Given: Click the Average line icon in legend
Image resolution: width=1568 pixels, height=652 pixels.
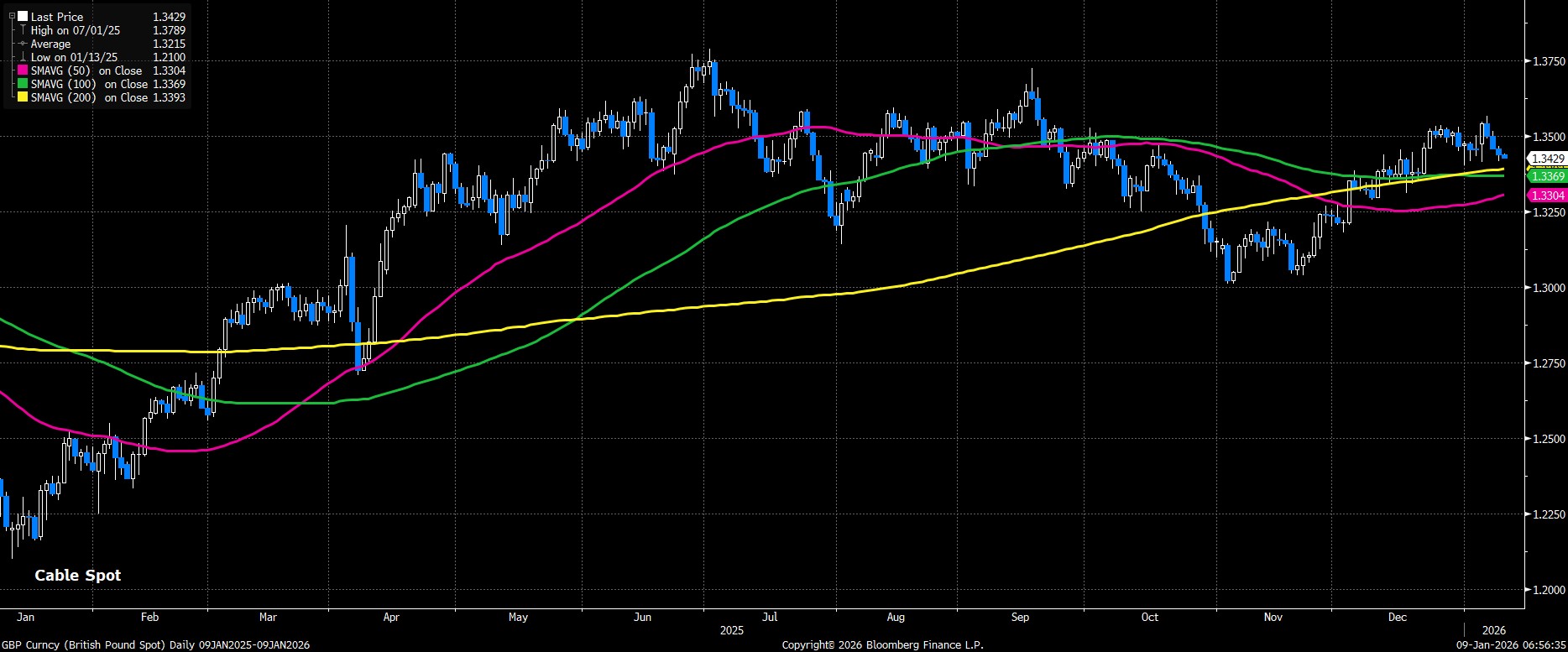Looking at the screenshot, I should coord(23,44).
